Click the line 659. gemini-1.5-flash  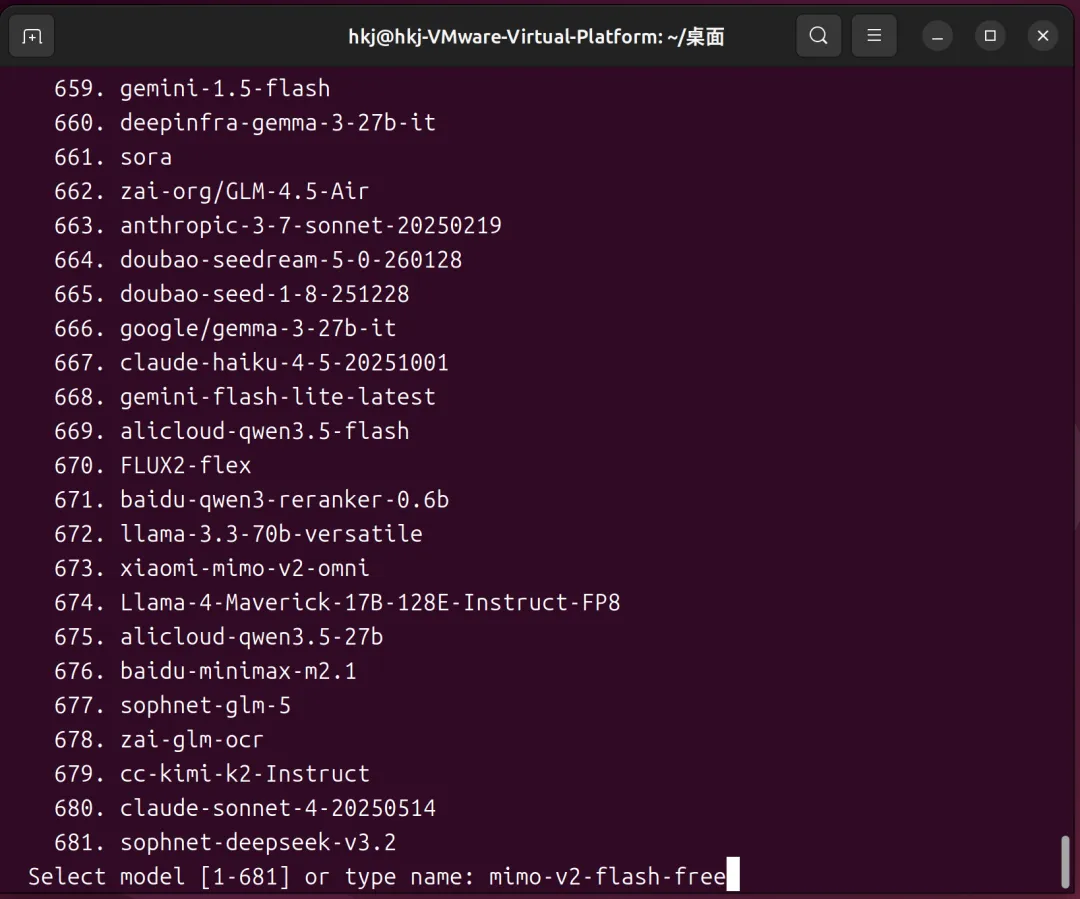point(192,89)
